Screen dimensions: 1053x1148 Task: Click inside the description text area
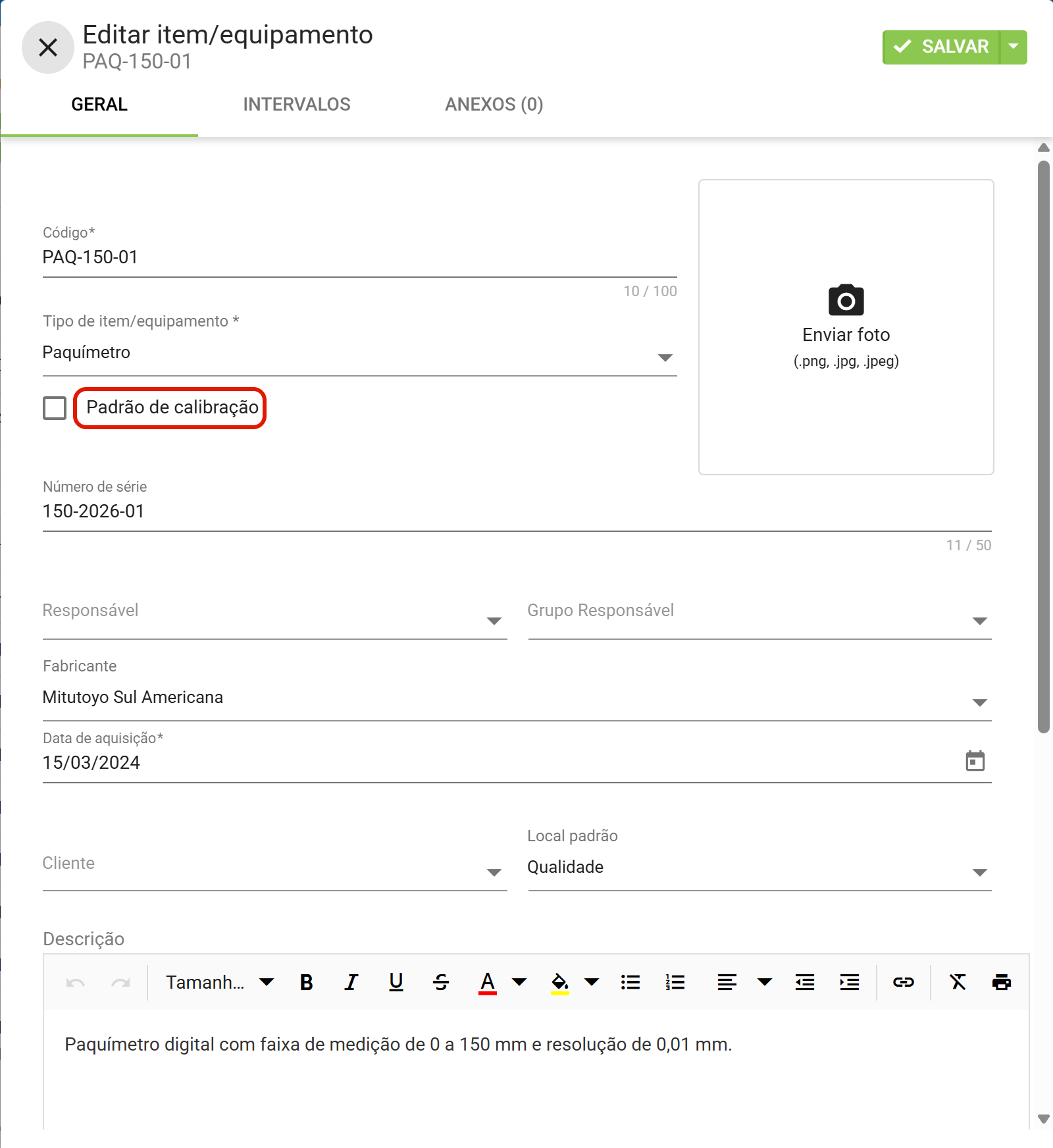pyautogui.click(x=536, y=1070)
